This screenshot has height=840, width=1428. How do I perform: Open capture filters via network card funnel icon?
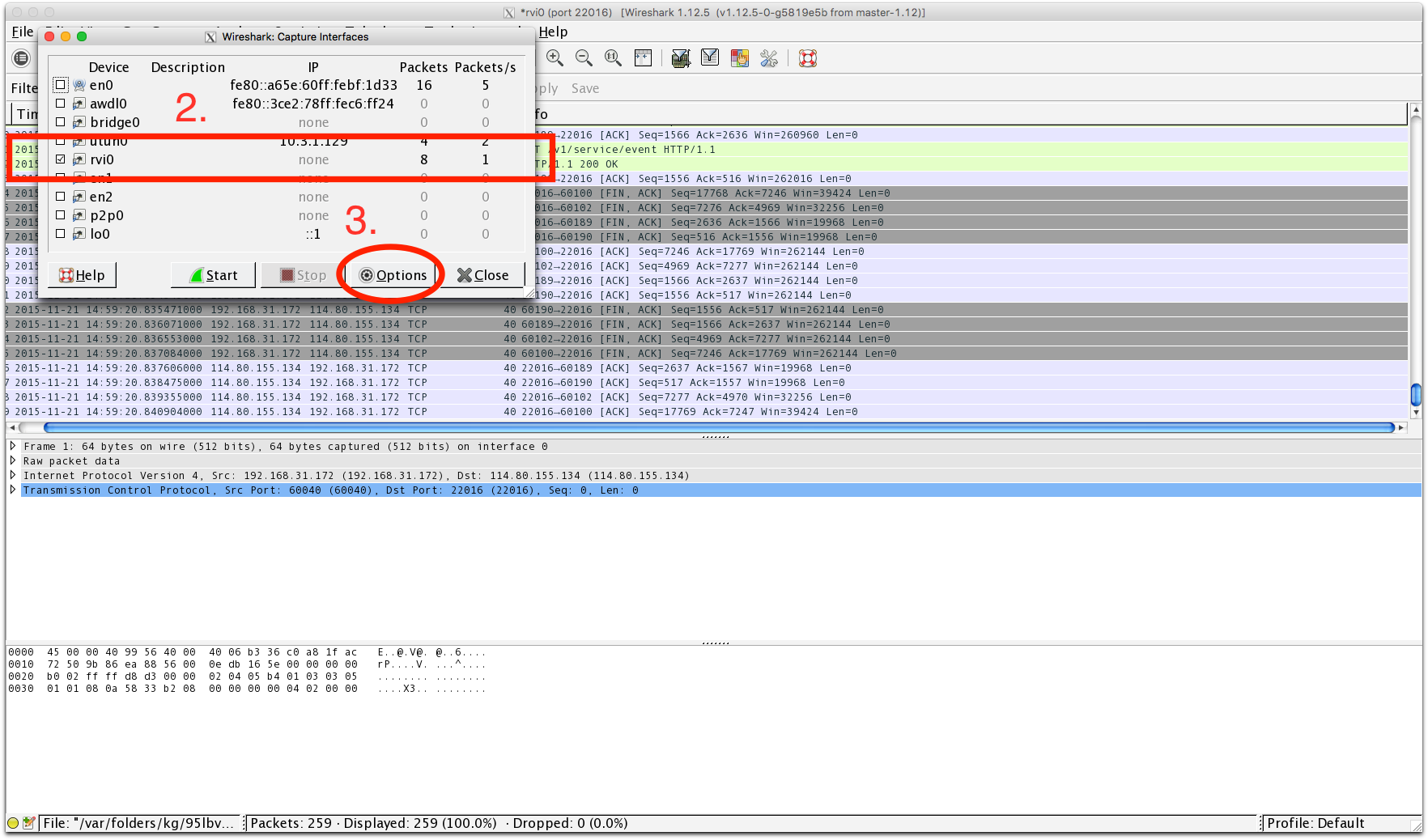(681, 58)
